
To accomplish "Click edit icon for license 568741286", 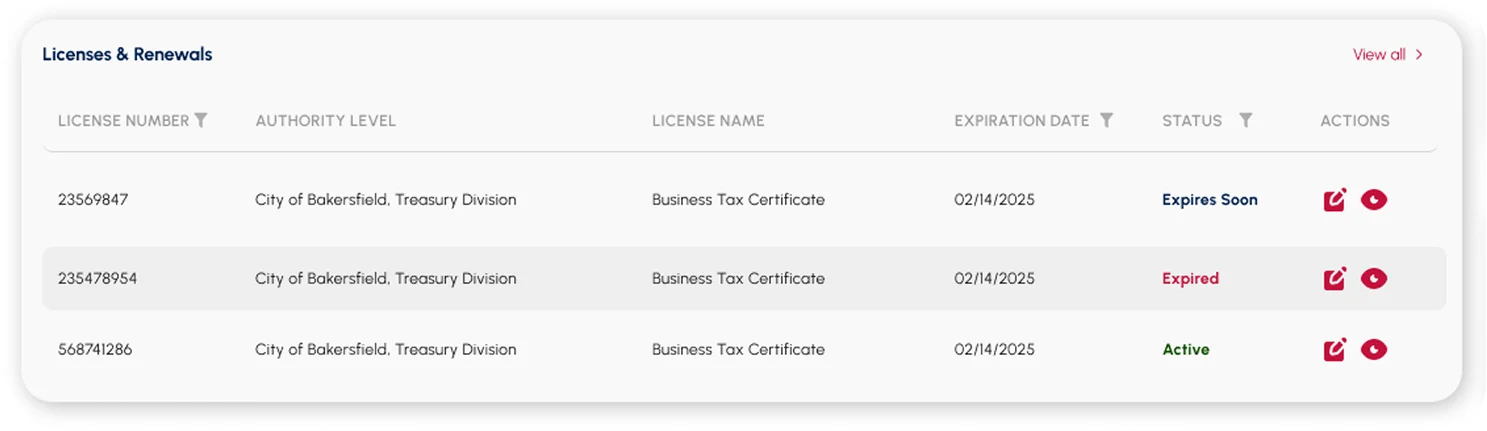I will pyautogui.click(x=1334, y=350).
